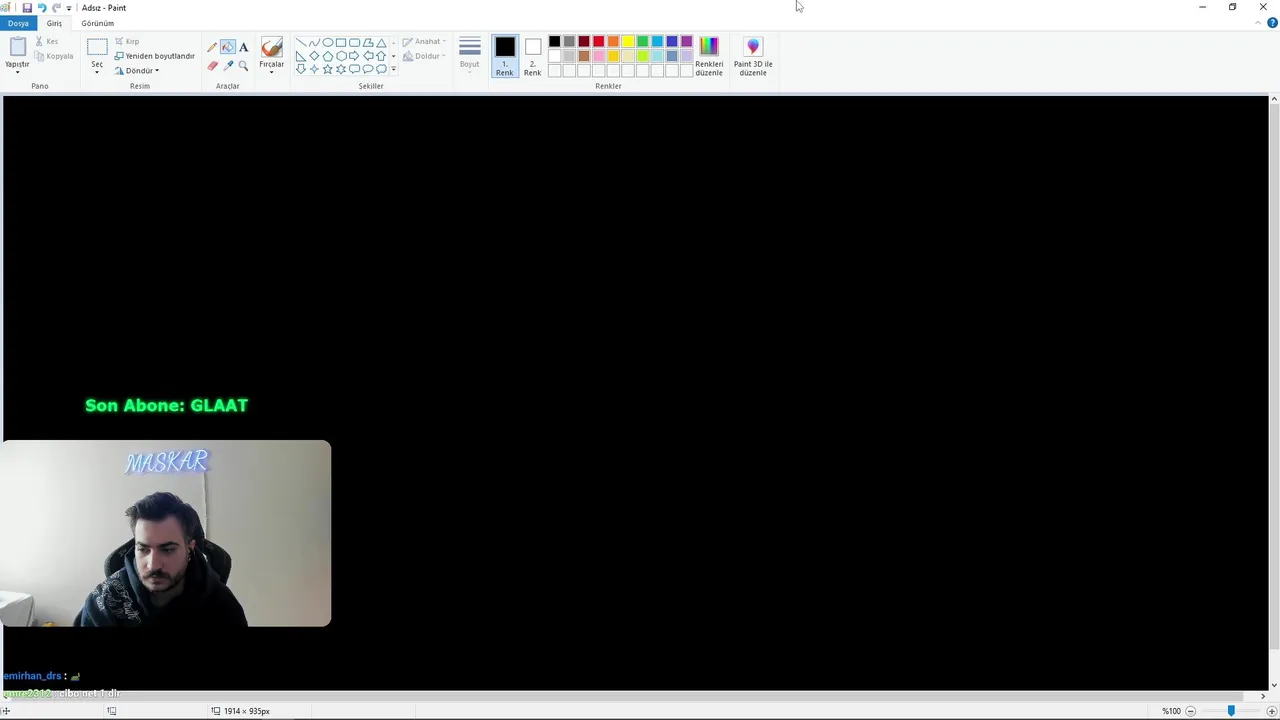Select the Hexagon shape
The image size is (1280, 720).
click(341, 56)
